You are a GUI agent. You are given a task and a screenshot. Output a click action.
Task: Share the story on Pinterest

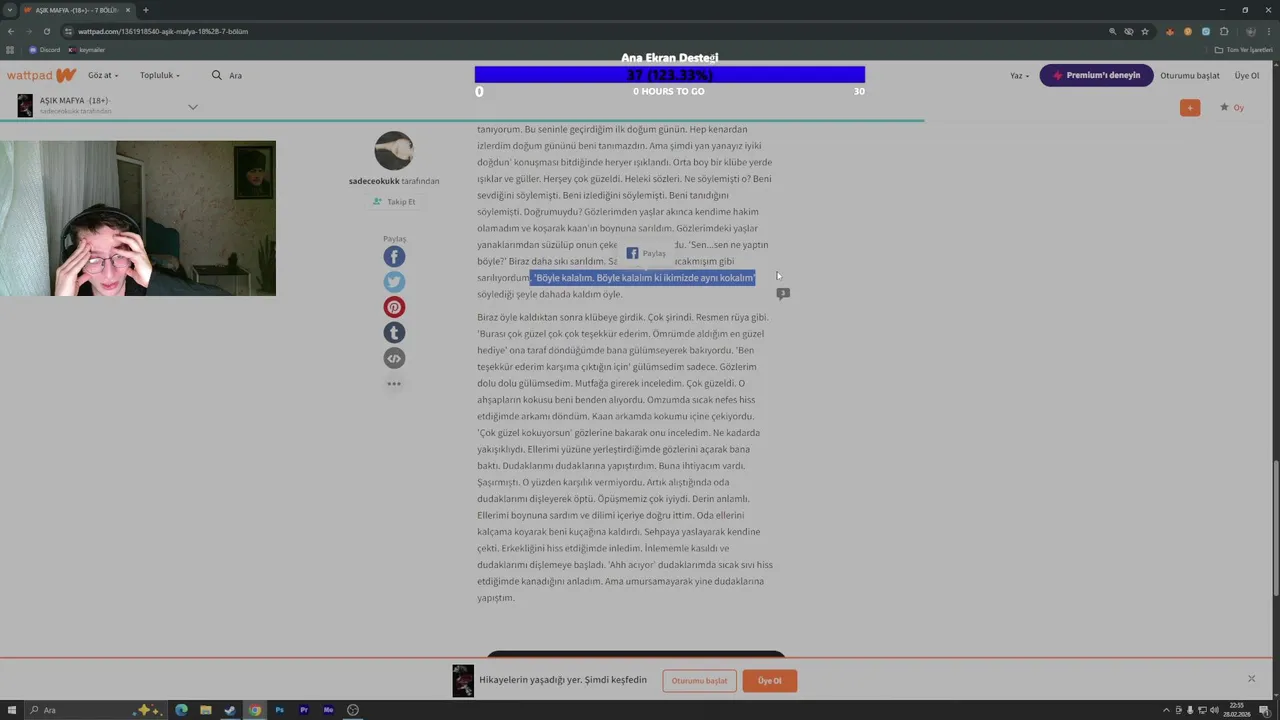point(394,308)
